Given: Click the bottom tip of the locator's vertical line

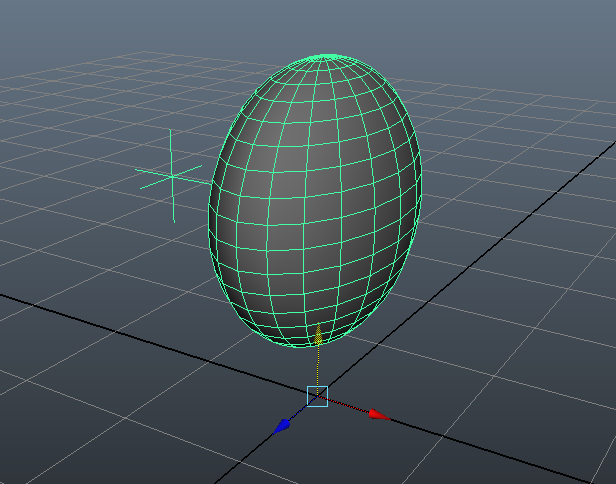Looking at the screenshot, I should [173, 220].
